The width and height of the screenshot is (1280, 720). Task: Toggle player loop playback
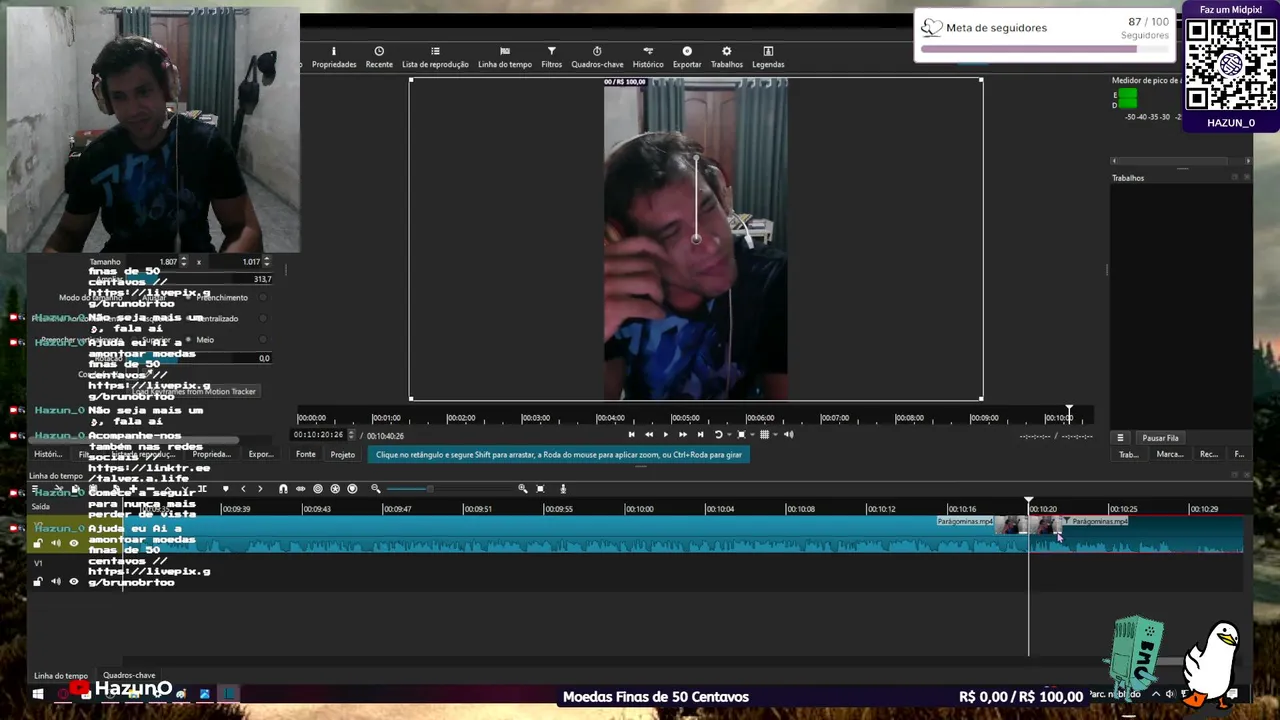coord(718,434)
